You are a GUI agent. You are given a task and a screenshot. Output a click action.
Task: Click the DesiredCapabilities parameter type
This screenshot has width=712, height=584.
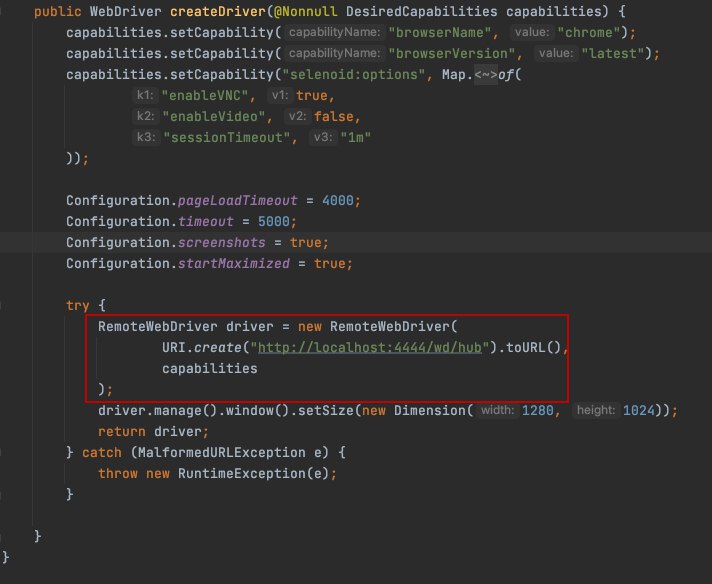pyautogui.click(x=421, y=11)
